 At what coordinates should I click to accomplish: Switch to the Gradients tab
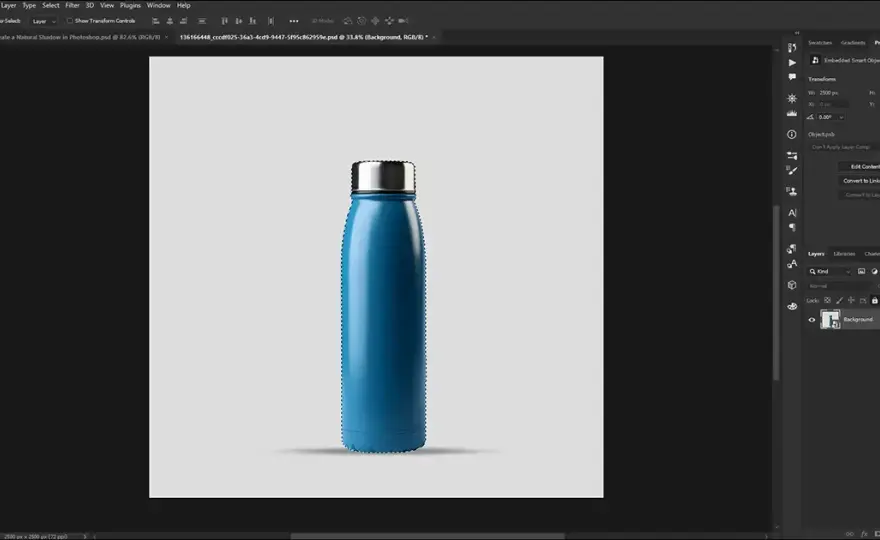click(x=853, y=43)
